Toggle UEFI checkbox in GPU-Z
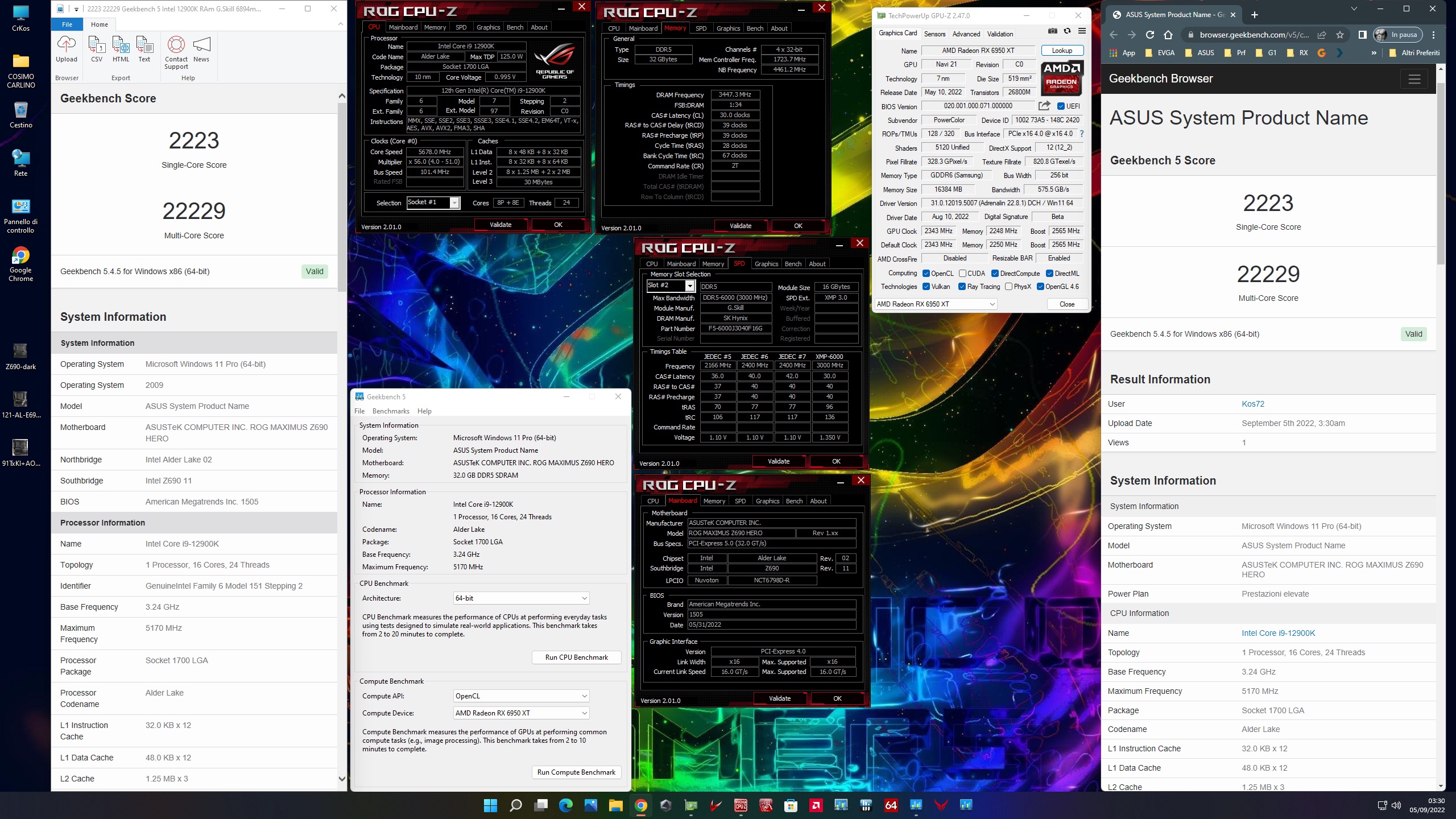This screenshot has width=1456, height=819. tap(1061, 106)
